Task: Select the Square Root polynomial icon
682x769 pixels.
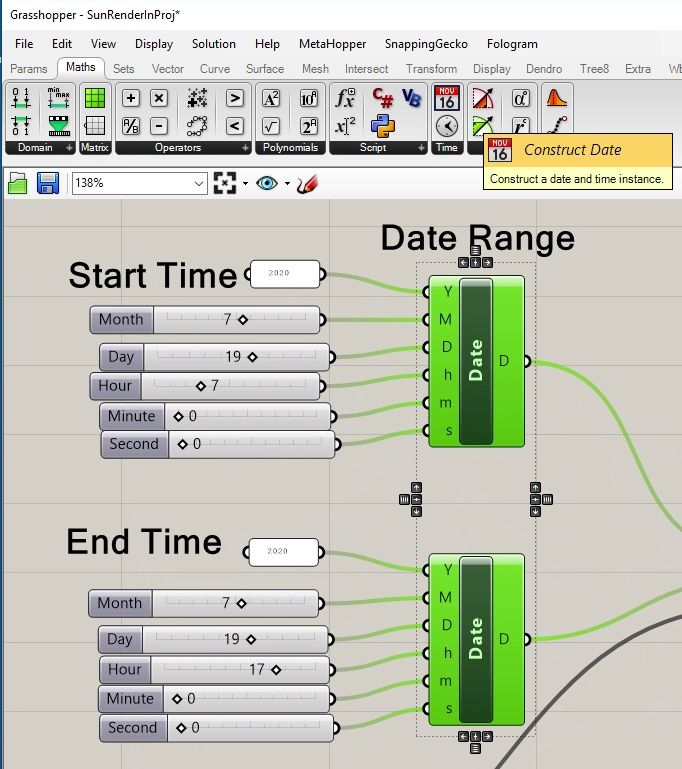Action: point(271,126)
